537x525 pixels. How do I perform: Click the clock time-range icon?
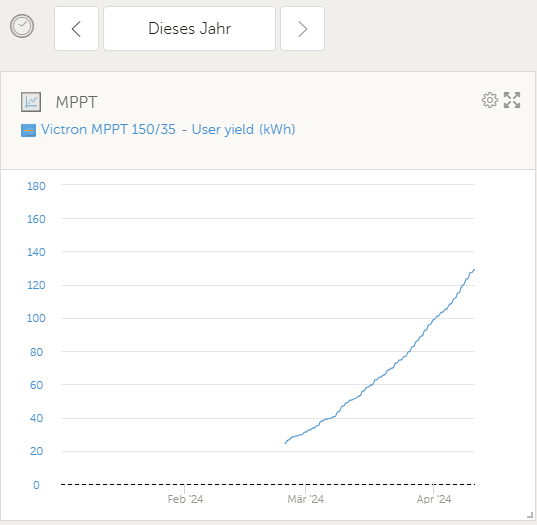point(22,26)
